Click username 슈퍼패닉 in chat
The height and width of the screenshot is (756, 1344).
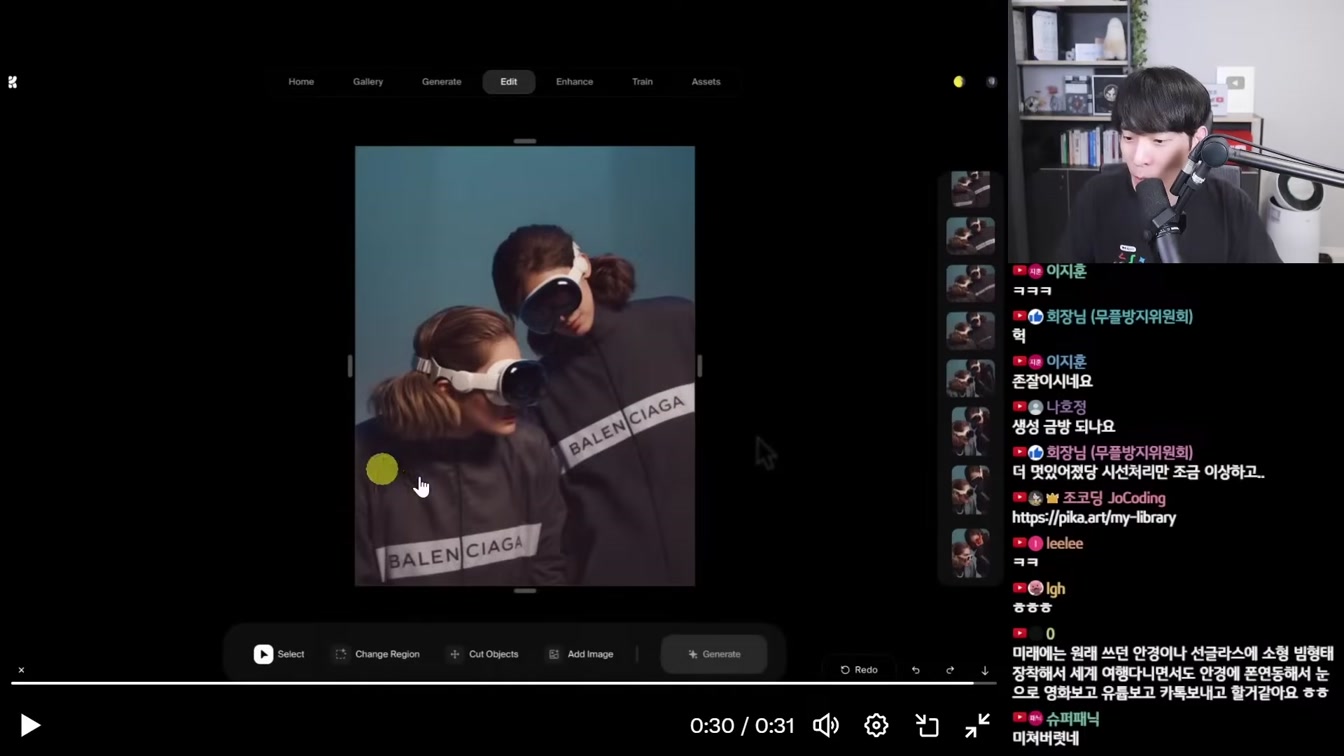[x=1072, y=719]
